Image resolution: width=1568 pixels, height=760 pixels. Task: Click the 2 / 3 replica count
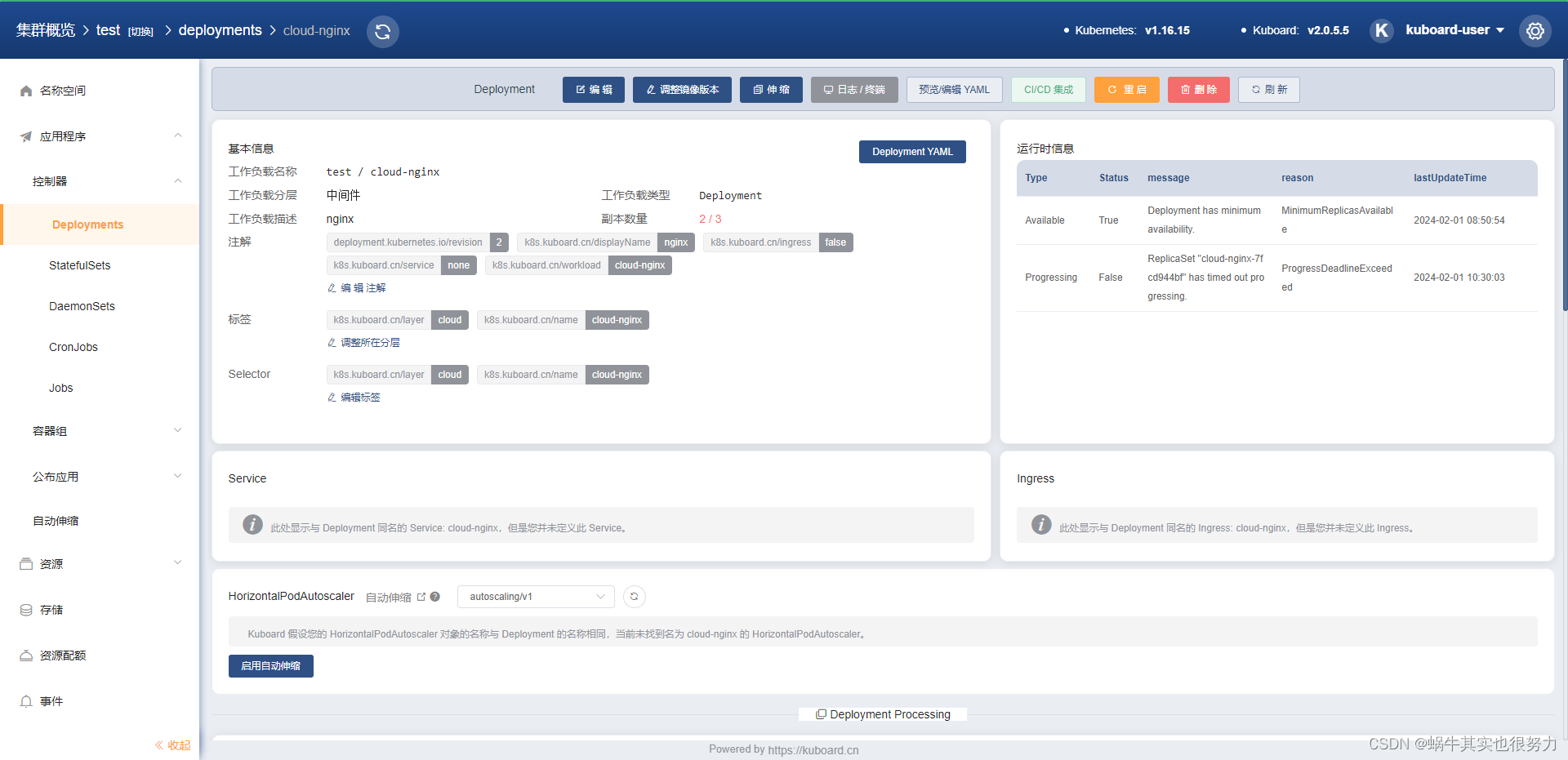[x=710, y=219]
